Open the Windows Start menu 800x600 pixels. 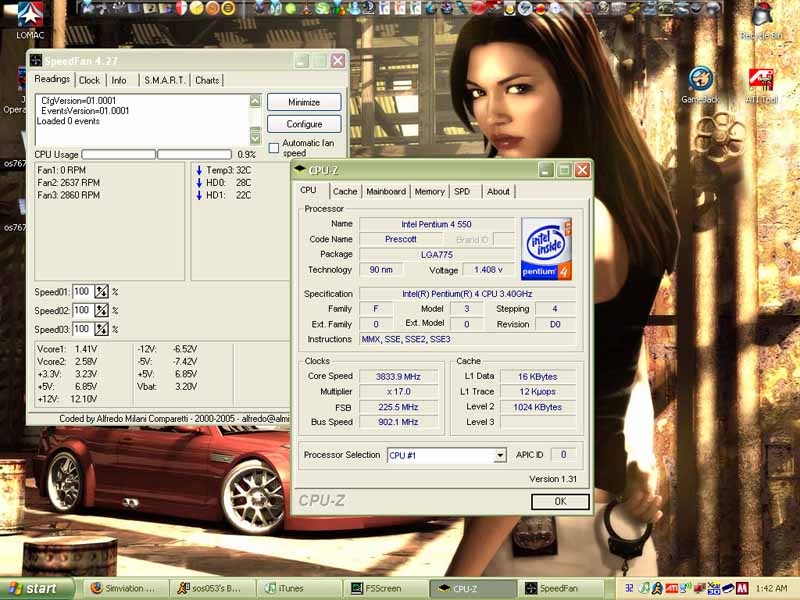[37, 589]
